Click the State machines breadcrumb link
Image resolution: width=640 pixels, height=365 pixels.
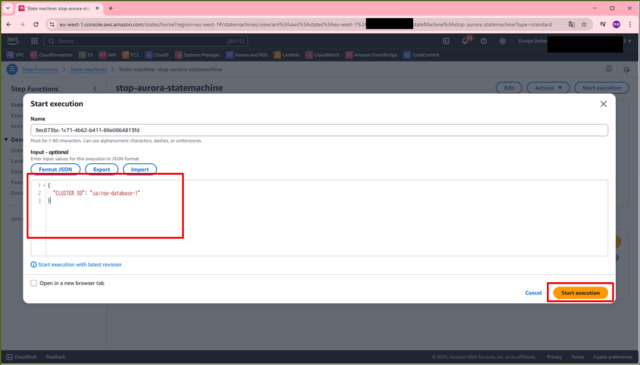click(x=88, y=69)
